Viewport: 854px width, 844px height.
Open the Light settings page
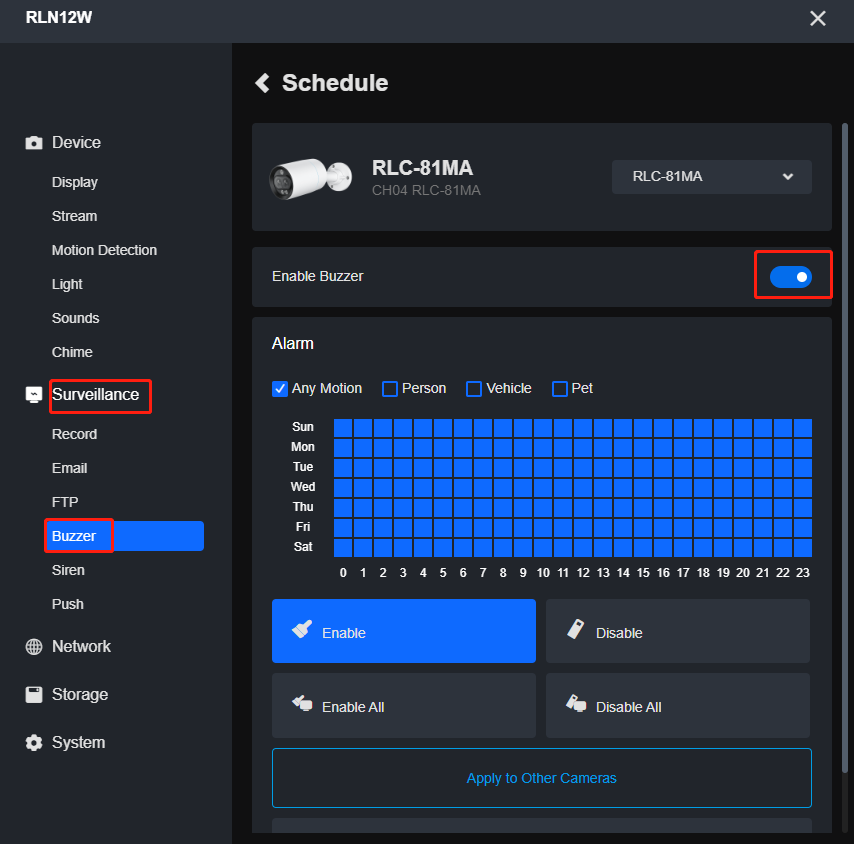click(x=67, y=284)
